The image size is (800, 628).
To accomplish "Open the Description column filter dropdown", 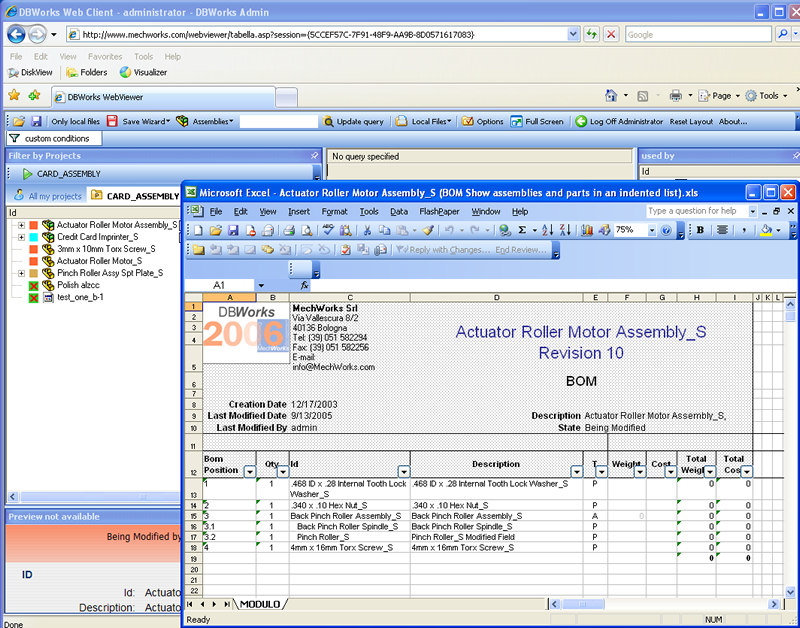I will (577, 472).
